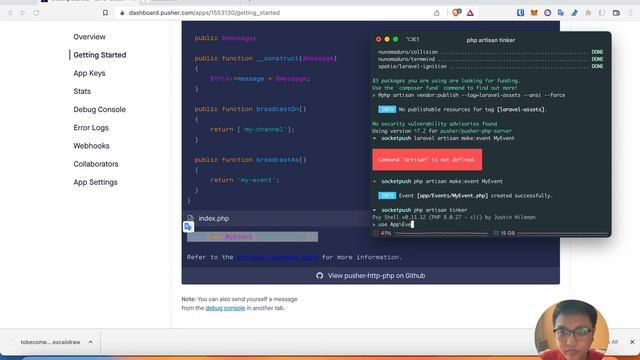Click the floating translate icon over the code
The width and height of the screenshot is (640, 360).
pos(188,226)
